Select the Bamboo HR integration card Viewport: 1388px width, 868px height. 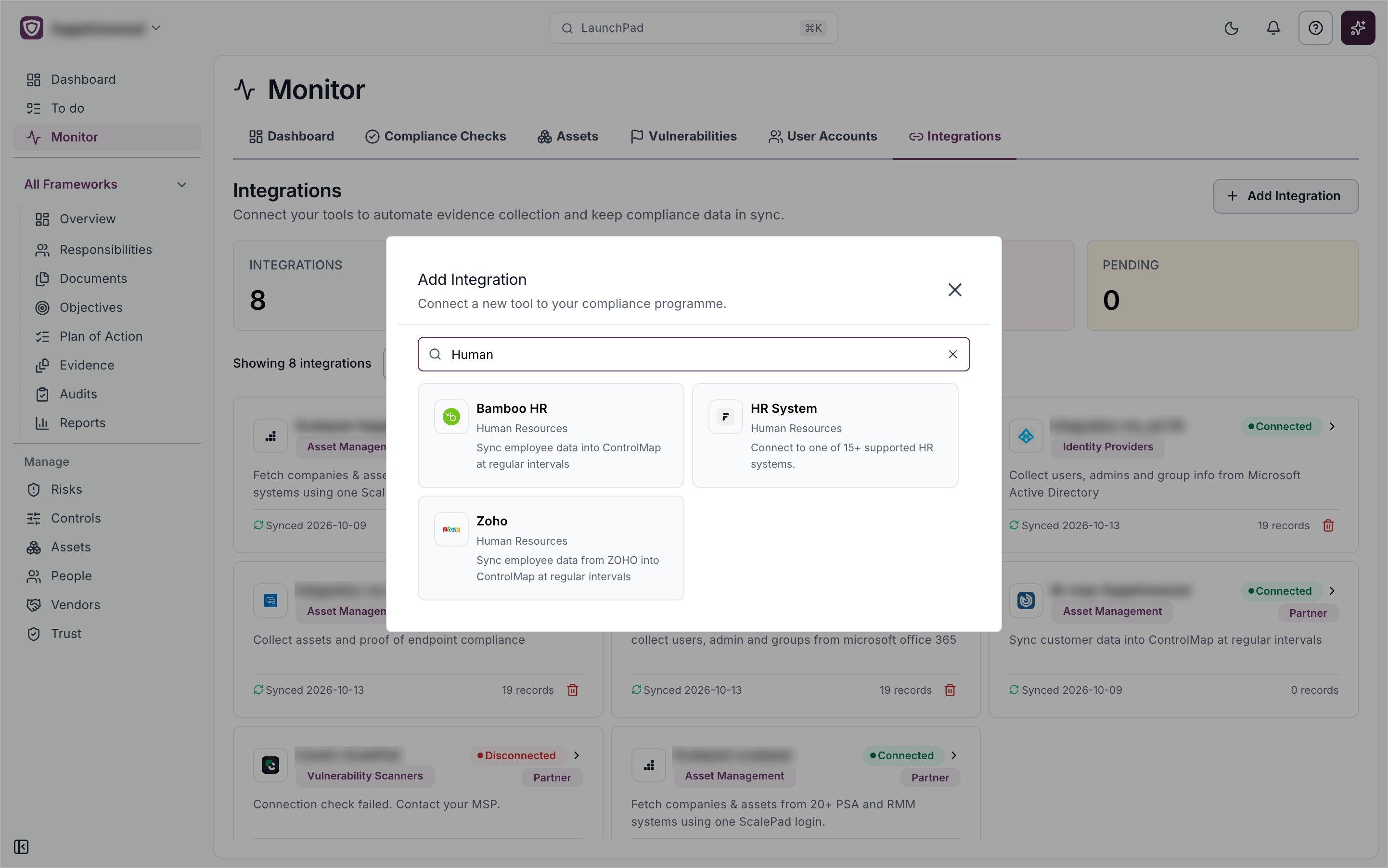click(x=551, y=435)
